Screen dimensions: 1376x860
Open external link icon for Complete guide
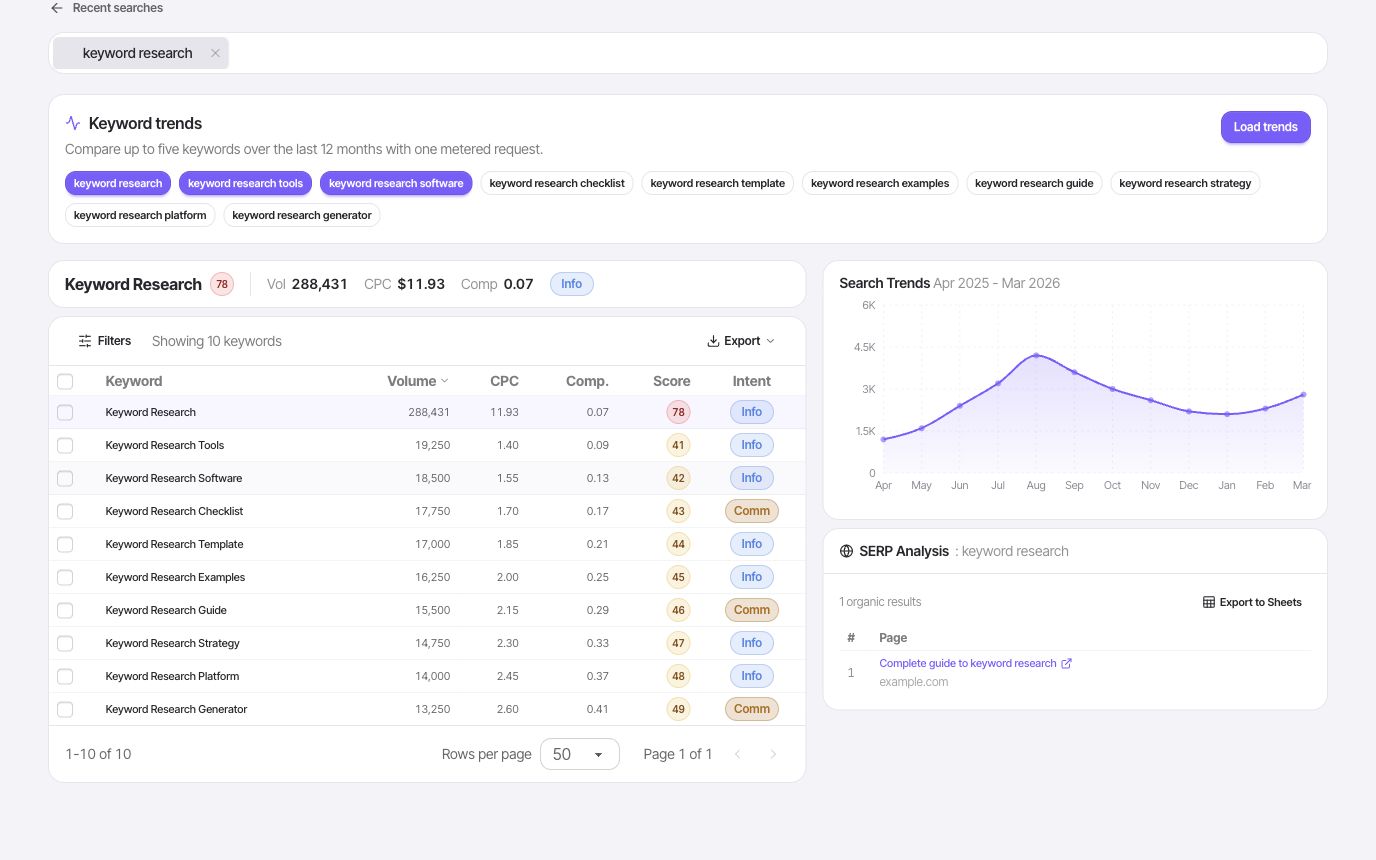[x=1066, y=663]
